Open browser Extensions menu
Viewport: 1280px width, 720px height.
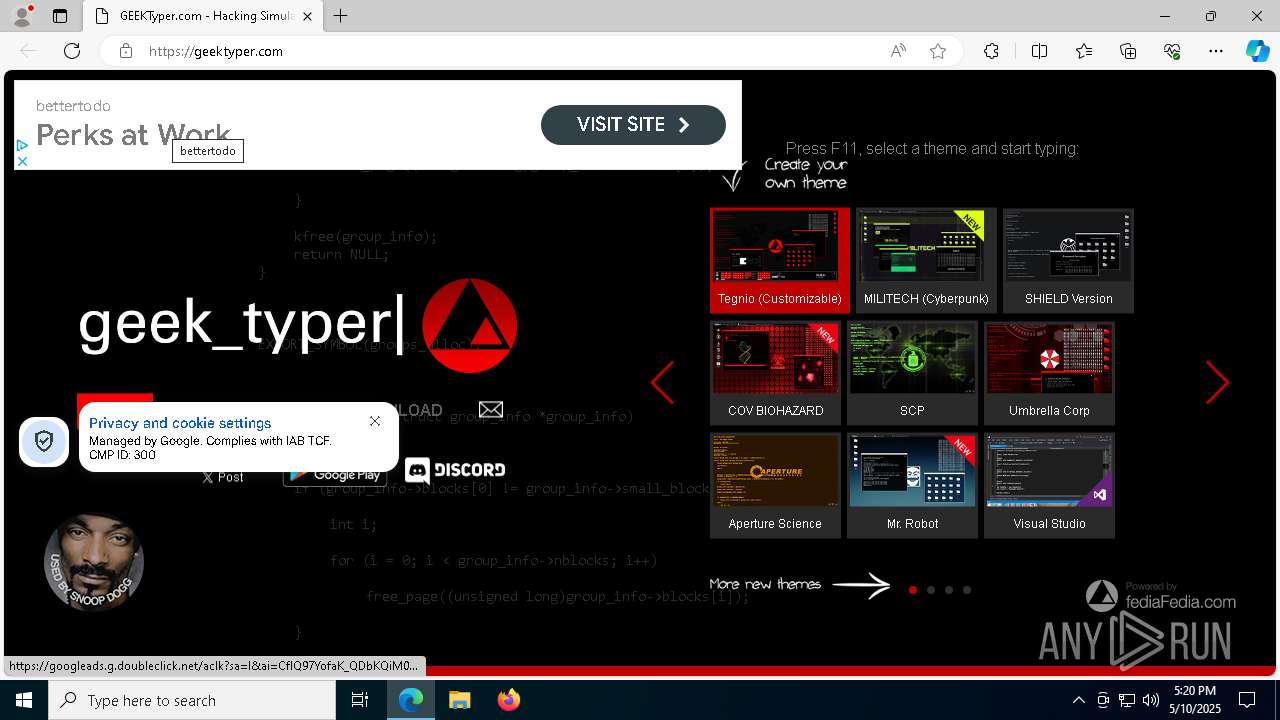click(x=991, y=51)
